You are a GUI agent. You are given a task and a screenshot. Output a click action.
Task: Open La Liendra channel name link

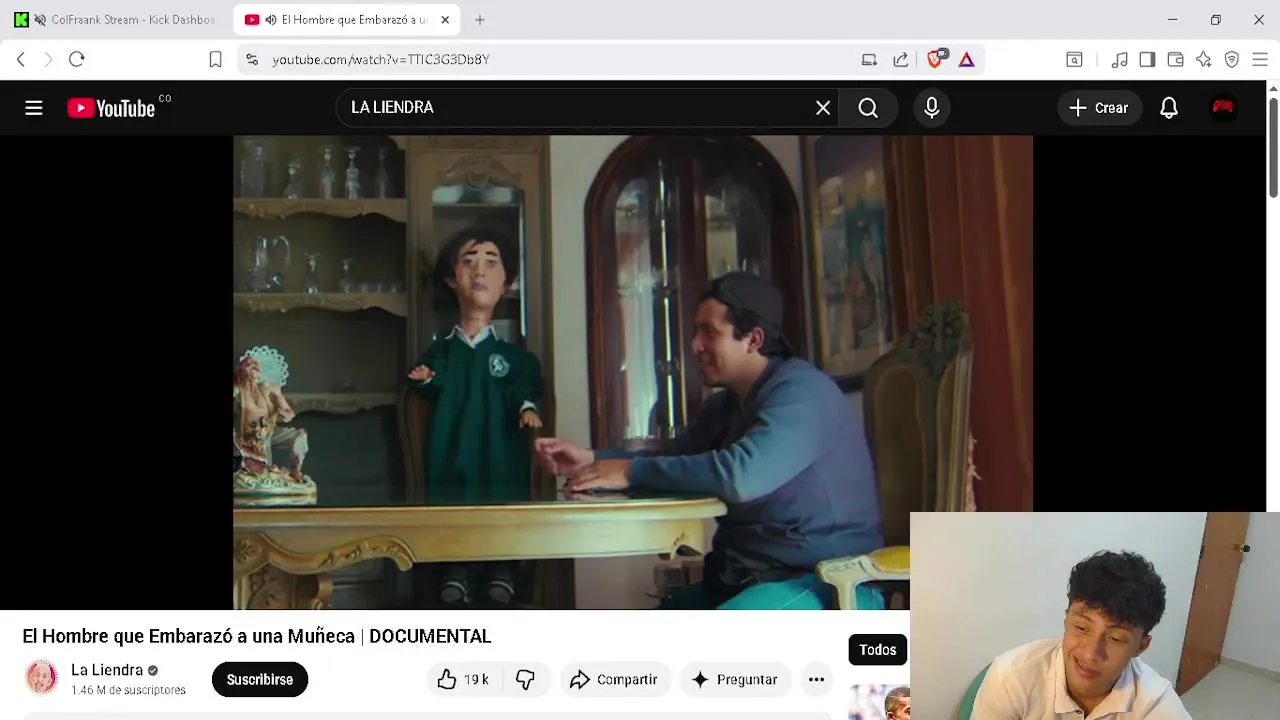point(107,670)
